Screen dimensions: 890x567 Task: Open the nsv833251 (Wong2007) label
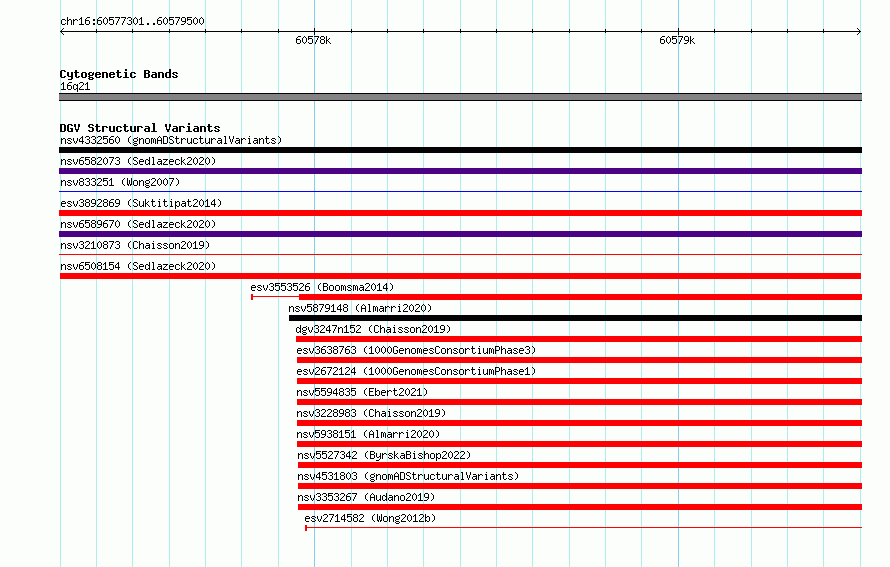(x=120, y=182)
